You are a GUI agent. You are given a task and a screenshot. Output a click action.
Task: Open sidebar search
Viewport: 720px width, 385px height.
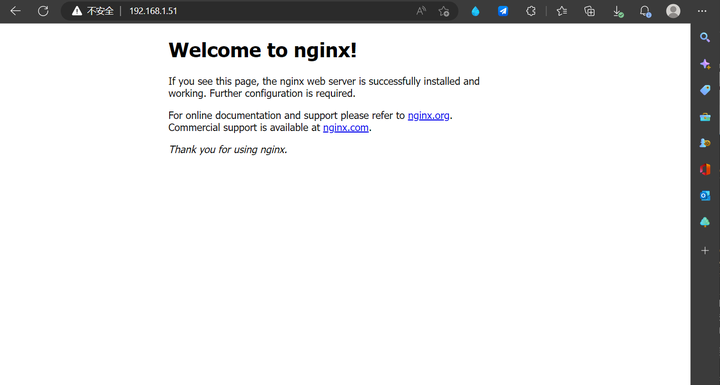[705, 38]
